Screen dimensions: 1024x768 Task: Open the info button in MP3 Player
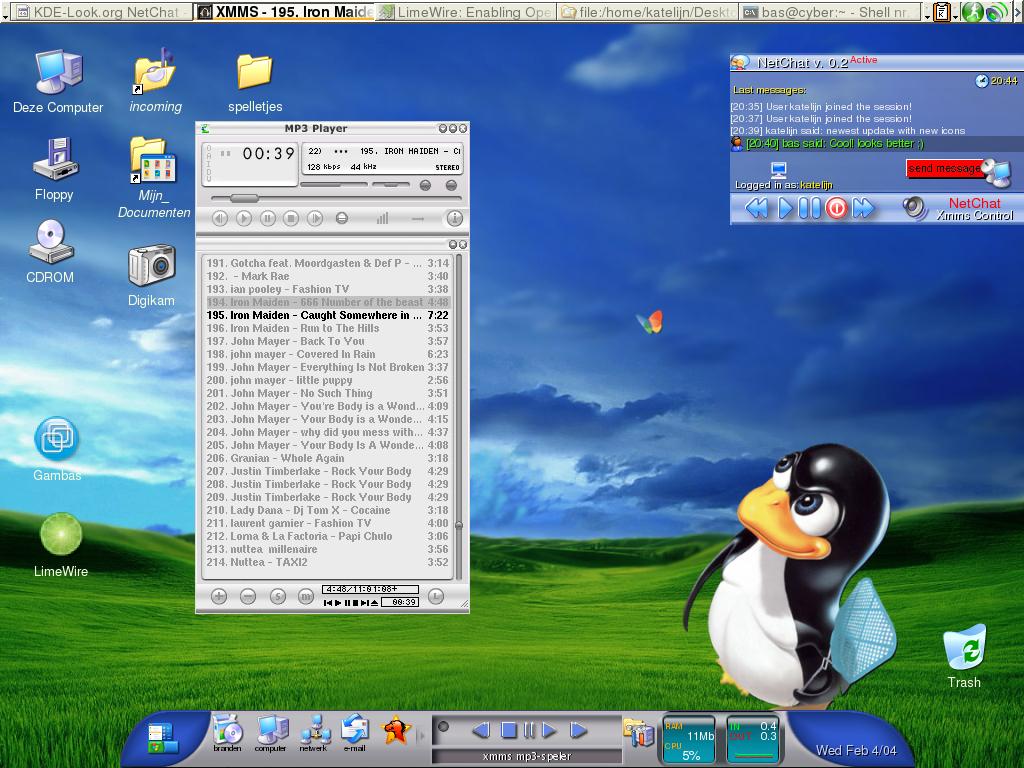point(455,218)
